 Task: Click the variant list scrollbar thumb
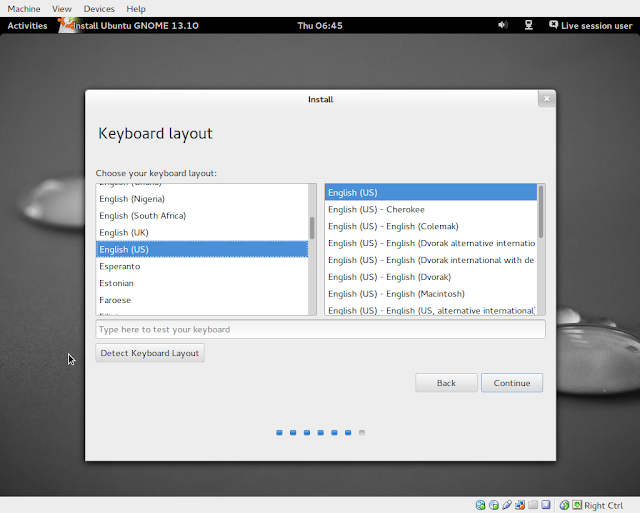541,211
